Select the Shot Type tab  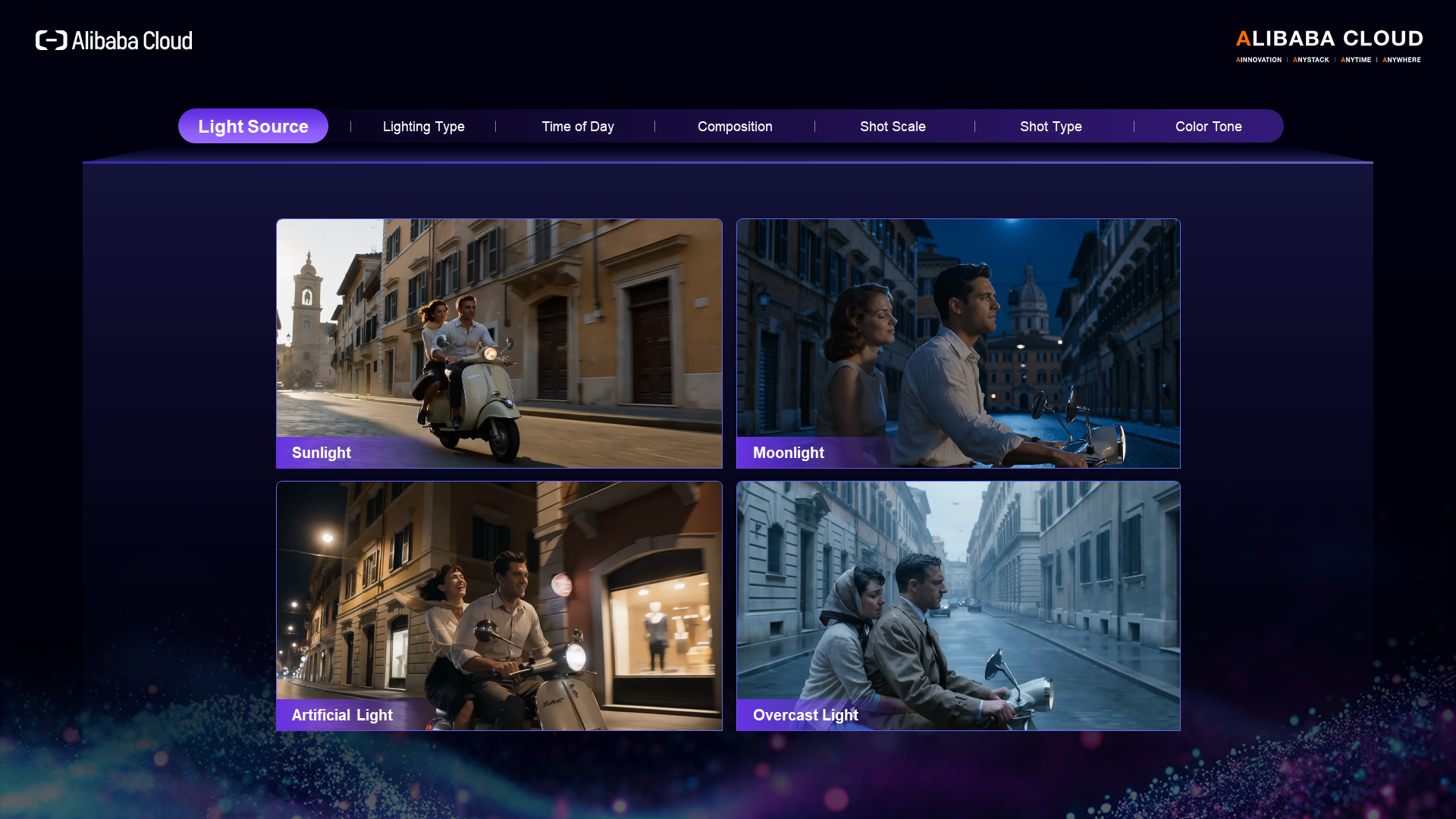pyautogui.click(x=1050, y=127)
